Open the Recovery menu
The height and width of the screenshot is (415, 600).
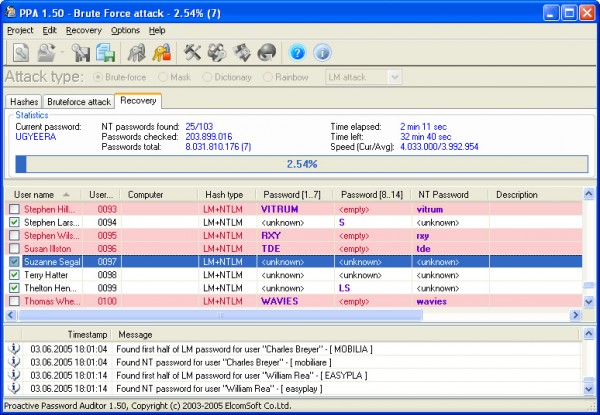83,31
